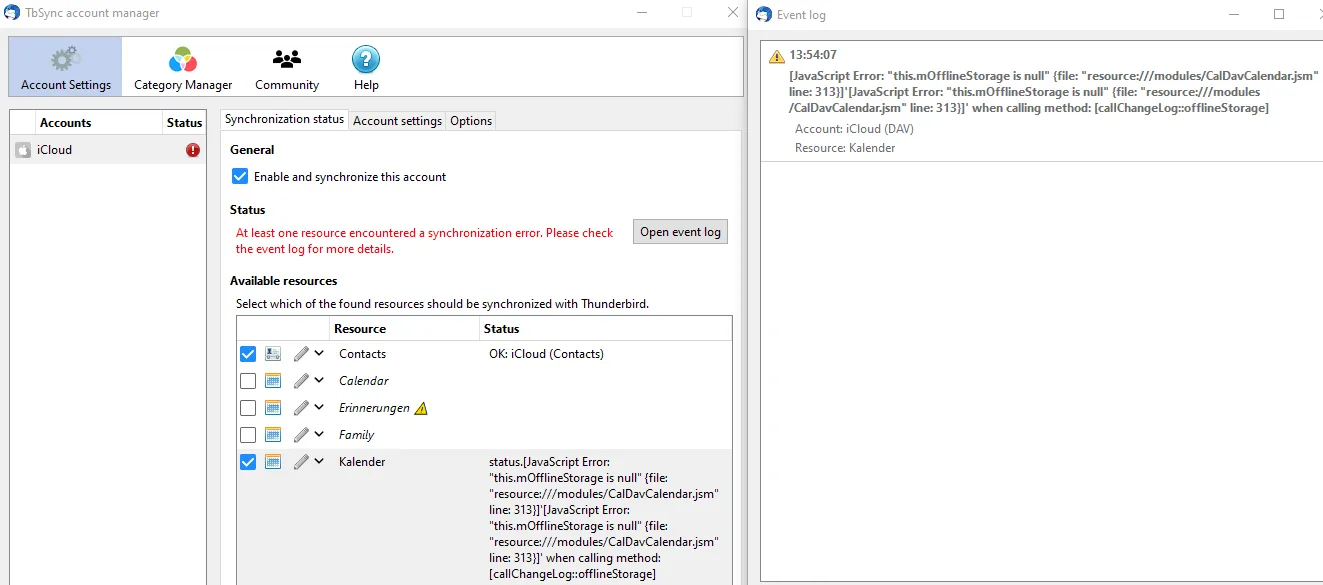This screenshot has width=1323, height=585.
Task: Click the Open event log button
Action: coord(680,232)
